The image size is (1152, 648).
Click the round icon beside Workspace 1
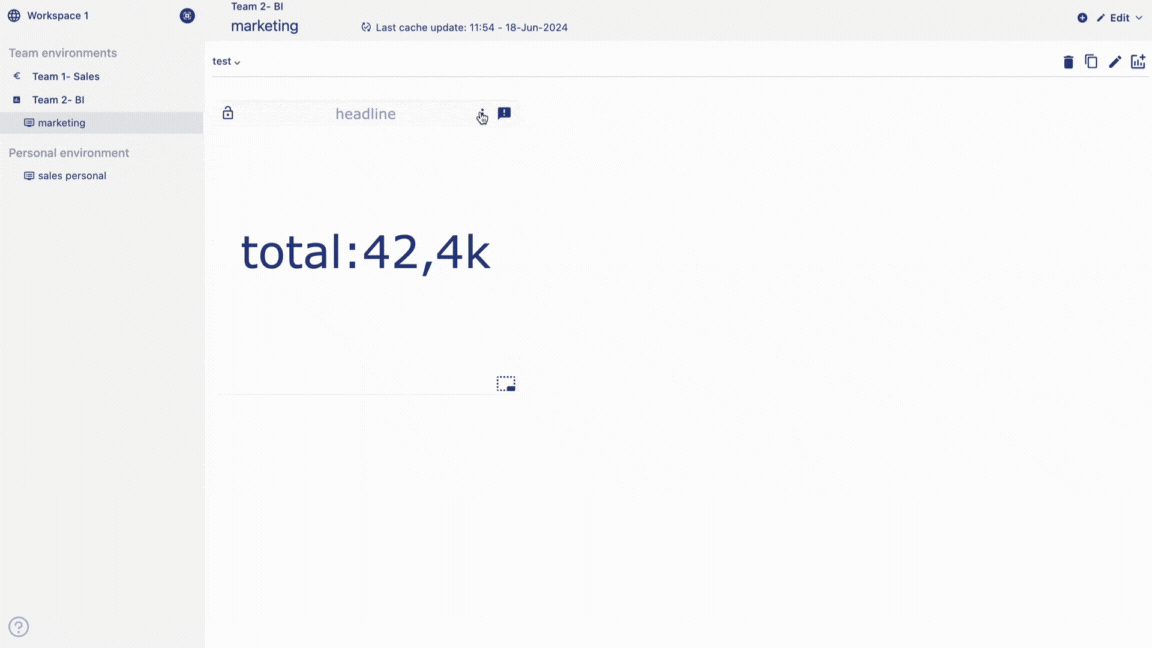[x=187, y=16]
